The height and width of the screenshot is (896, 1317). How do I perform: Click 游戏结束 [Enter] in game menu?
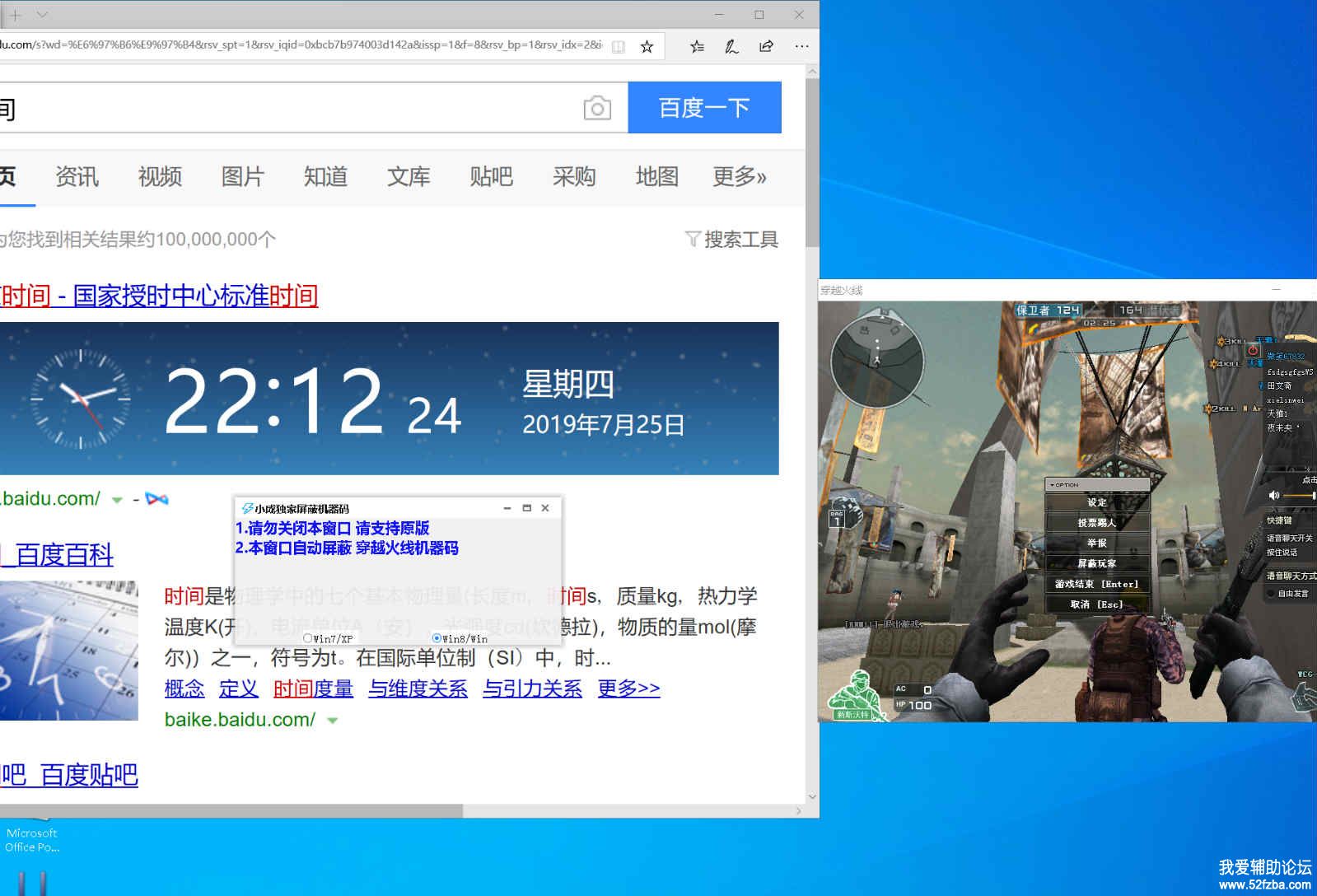[x=1097, y=585]
